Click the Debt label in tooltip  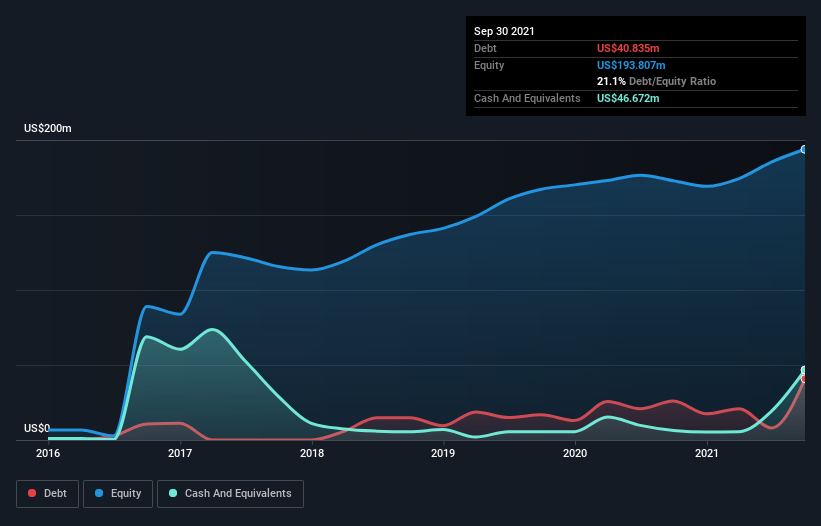pos(485,48)
